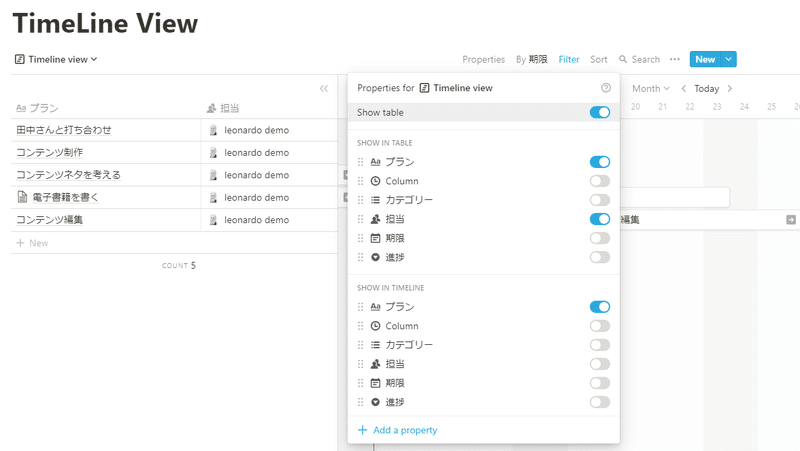Screen dimensions: 800x451
Task: Toggle 担当 in Show in Table
Action: pos(599,219)
